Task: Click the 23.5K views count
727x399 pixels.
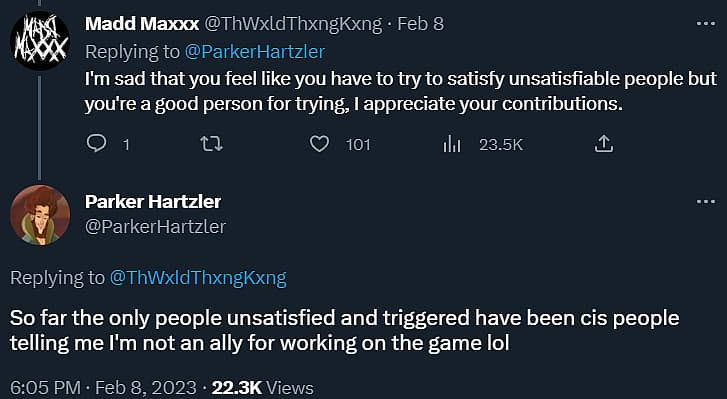Action: 501,145
